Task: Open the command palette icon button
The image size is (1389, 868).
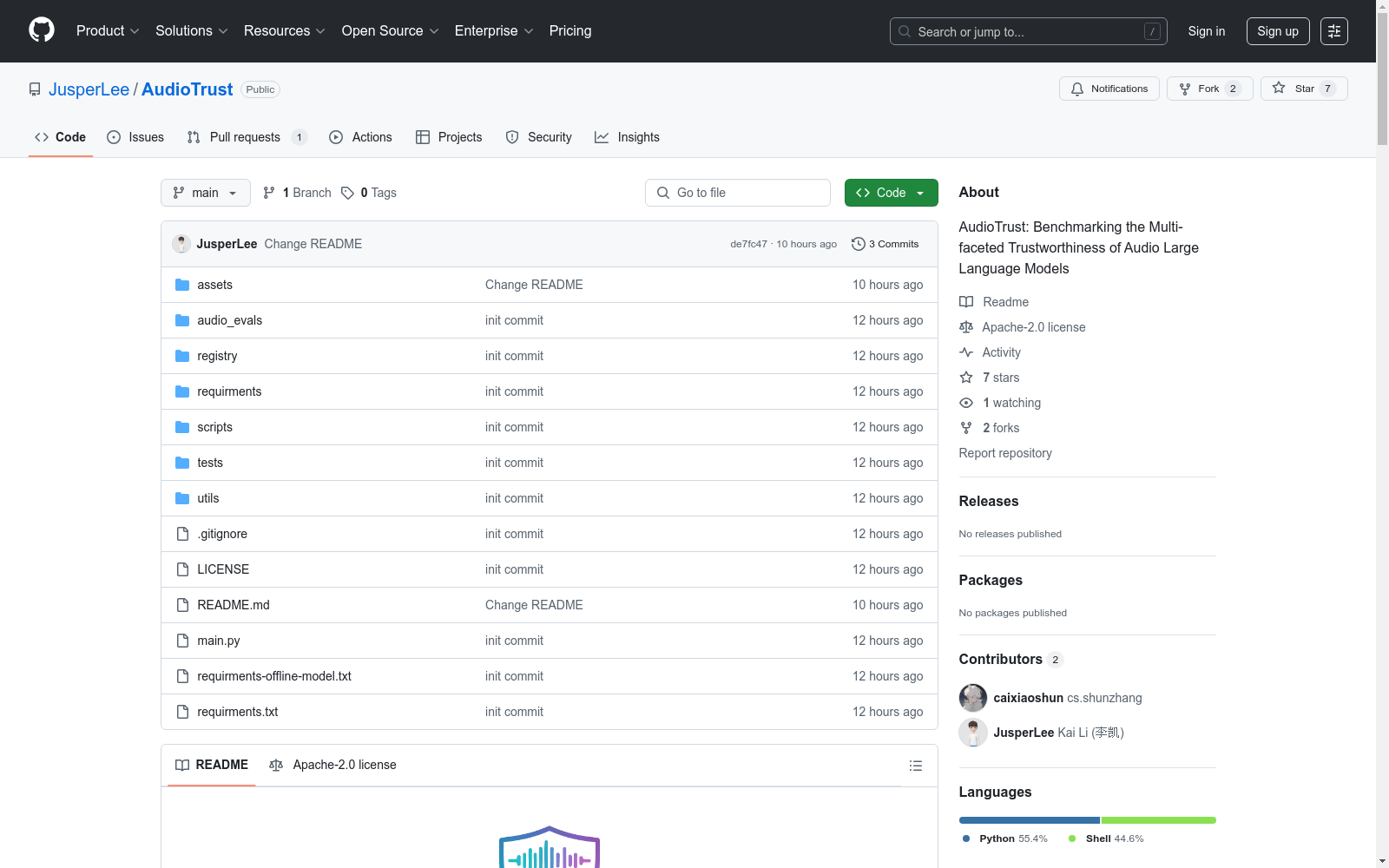Action: tap(1334, 31)
